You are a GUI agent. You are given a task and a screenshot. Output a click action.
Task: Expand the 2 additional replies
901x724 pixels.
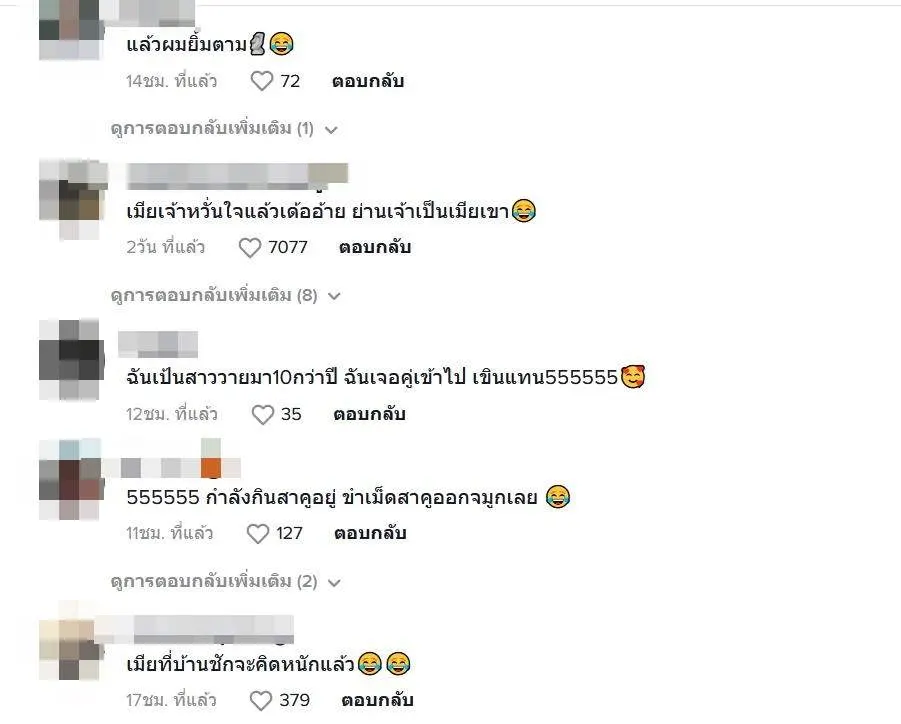tap(226, 581)
